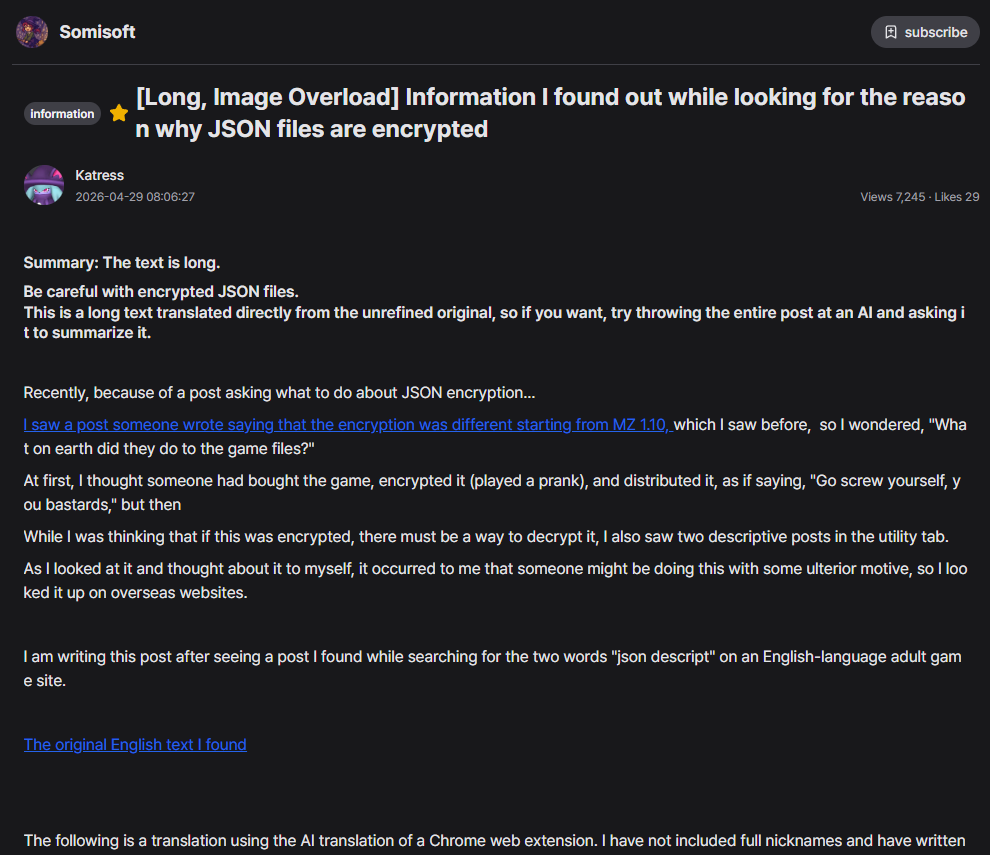Click the post timestamp 2026-04-29 08:06:27
Image resolution: width=990 pixels, height=855 pixels.
pyautogui.click(x=135, y=196)
